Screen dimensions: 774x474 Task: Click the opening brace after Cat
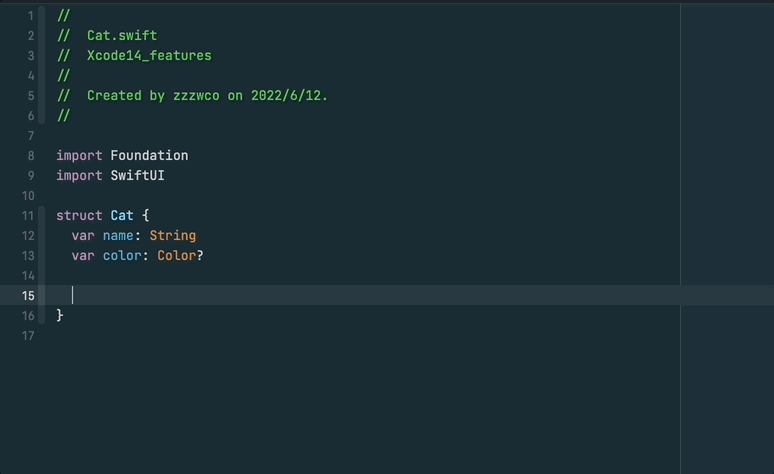point(146,216)
